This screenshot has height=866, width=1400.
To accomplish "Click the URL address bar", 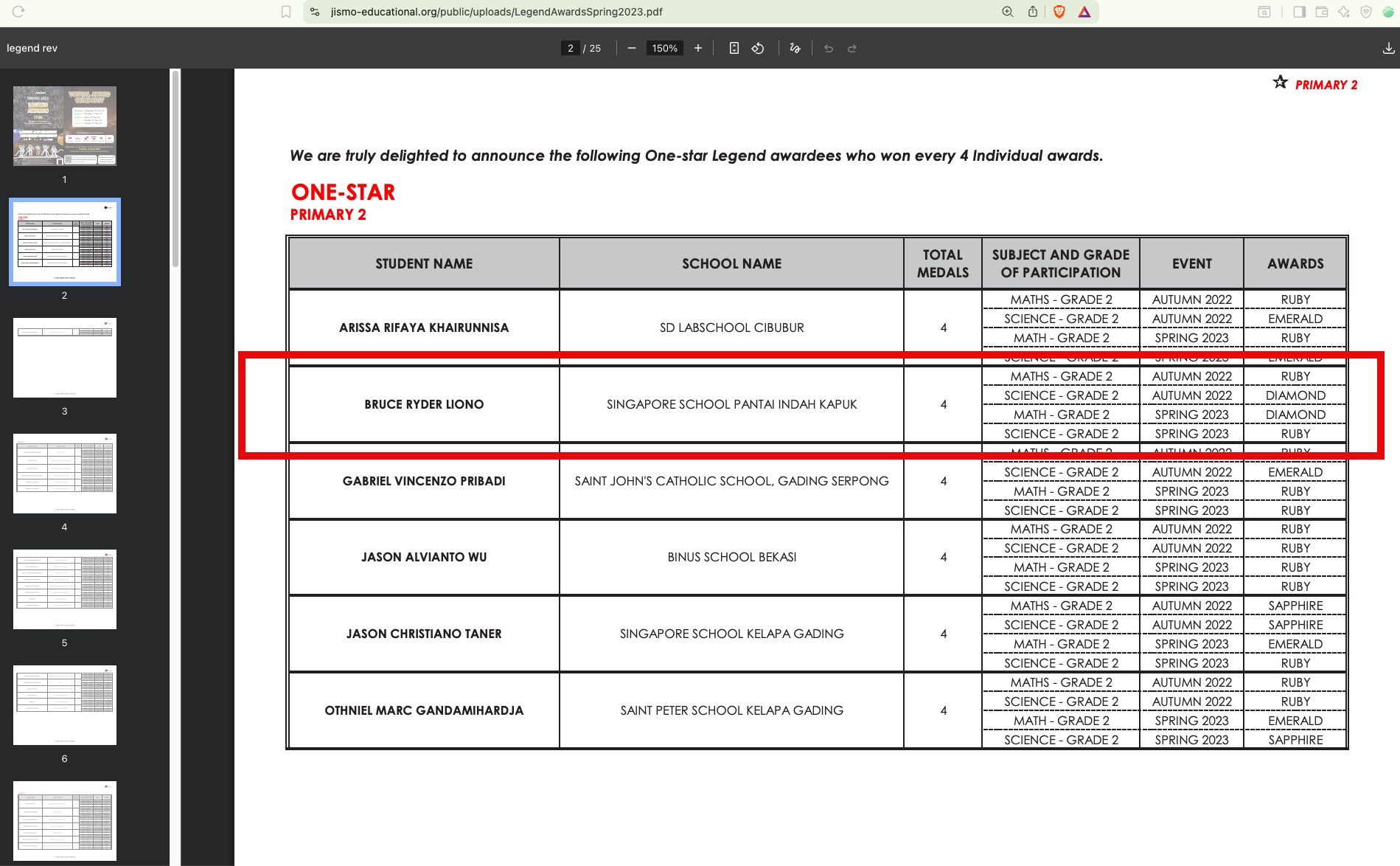I will point(649,12).
